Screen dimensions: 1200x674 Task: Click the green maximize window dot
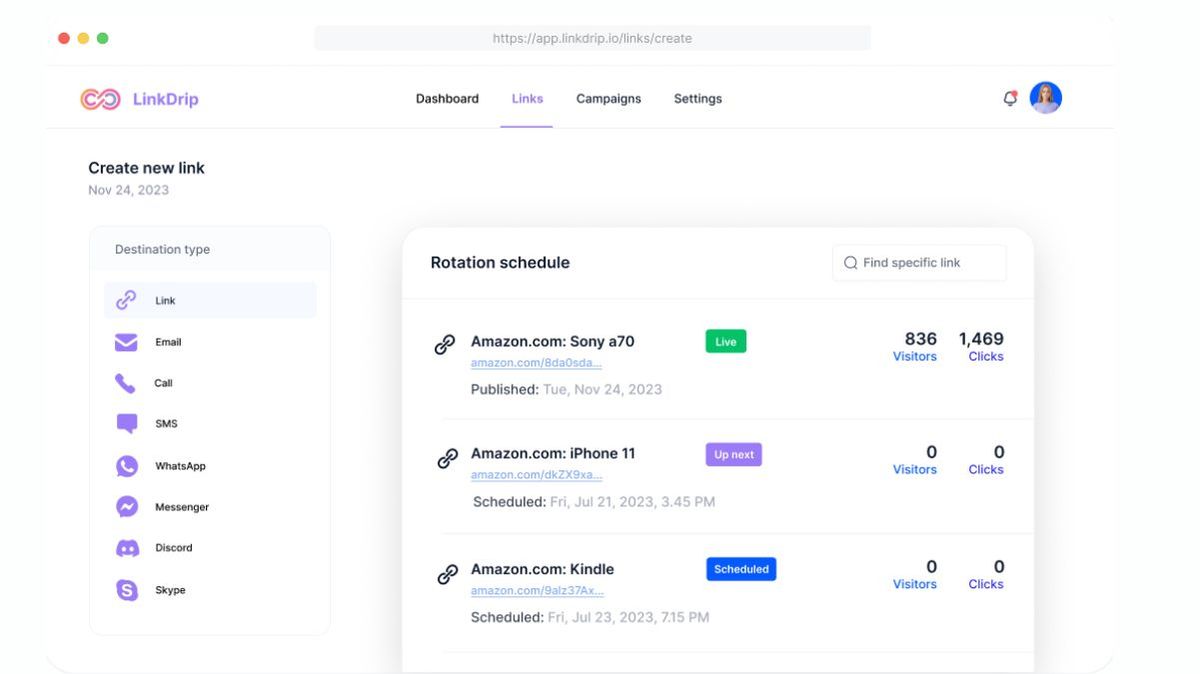point(102,38)
